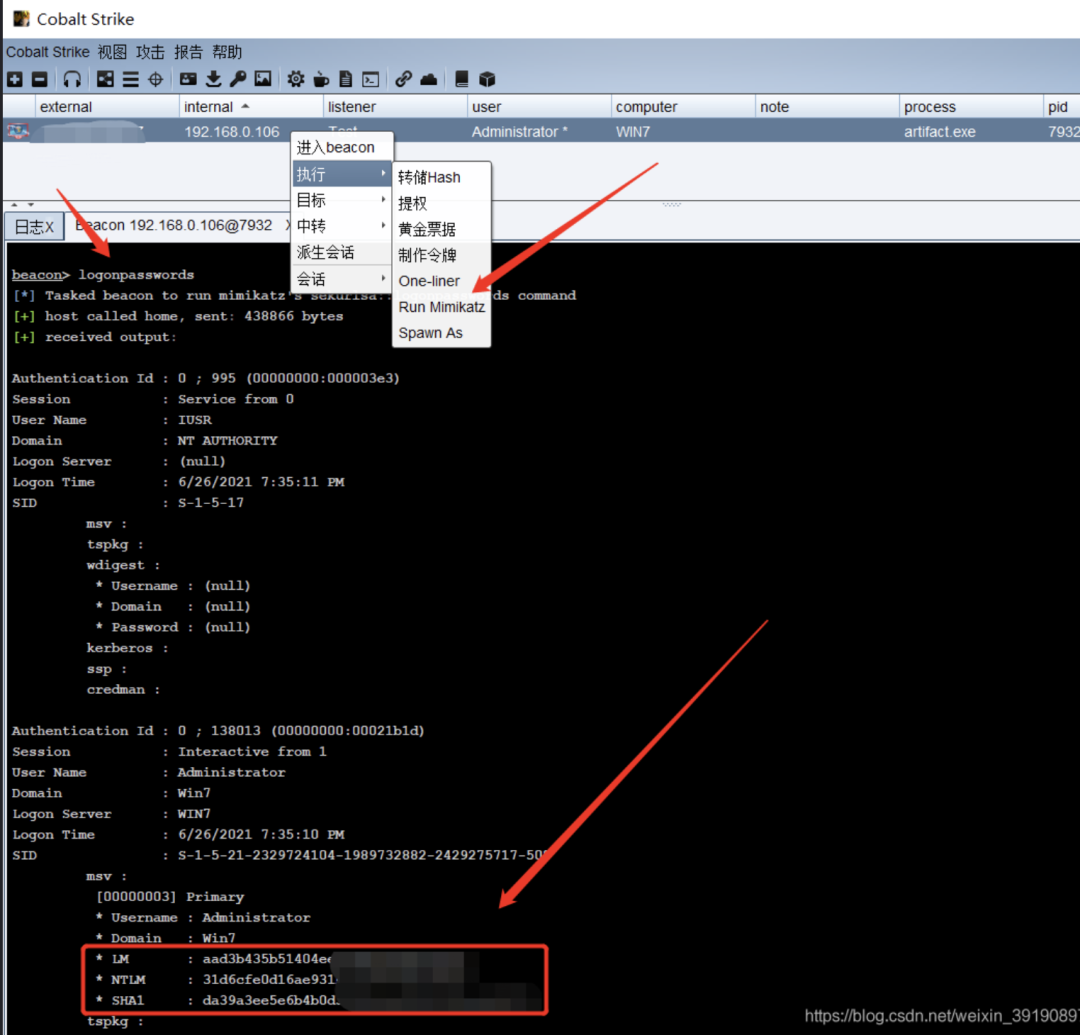
Task: Open the 视图 menu
Action: coord(112,52)
